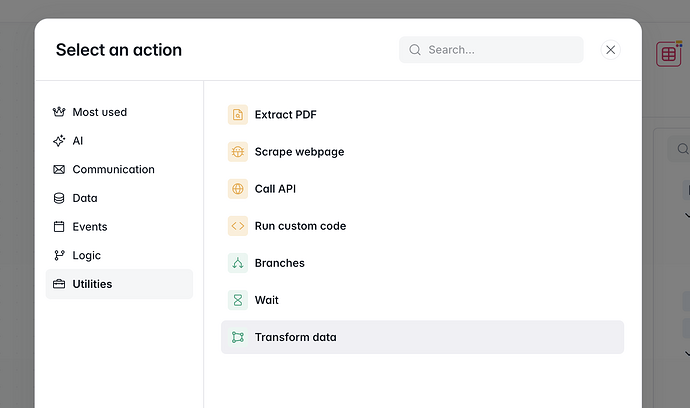Screen dimensions: 690x408
Task: Select the Utilities category
Action: [x=92, y=284]
